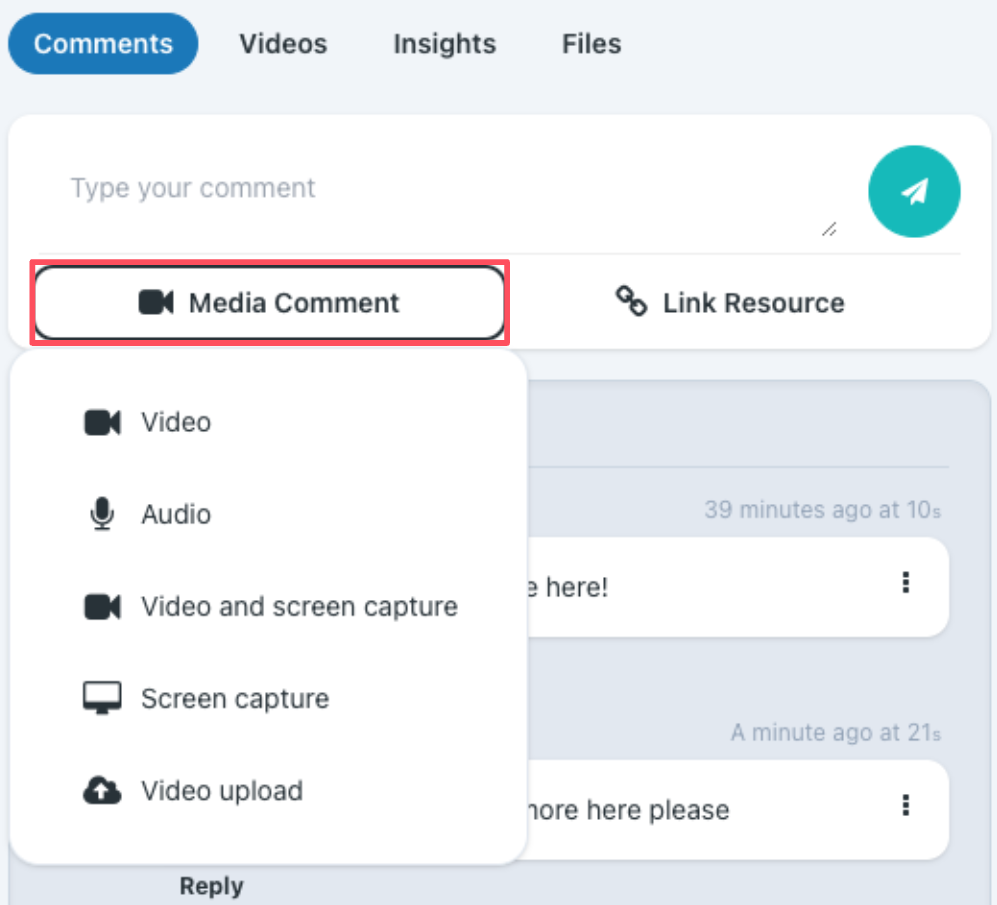Click the Reply link
The width and height of the screenshot is (997, 905).
point(212,886)
